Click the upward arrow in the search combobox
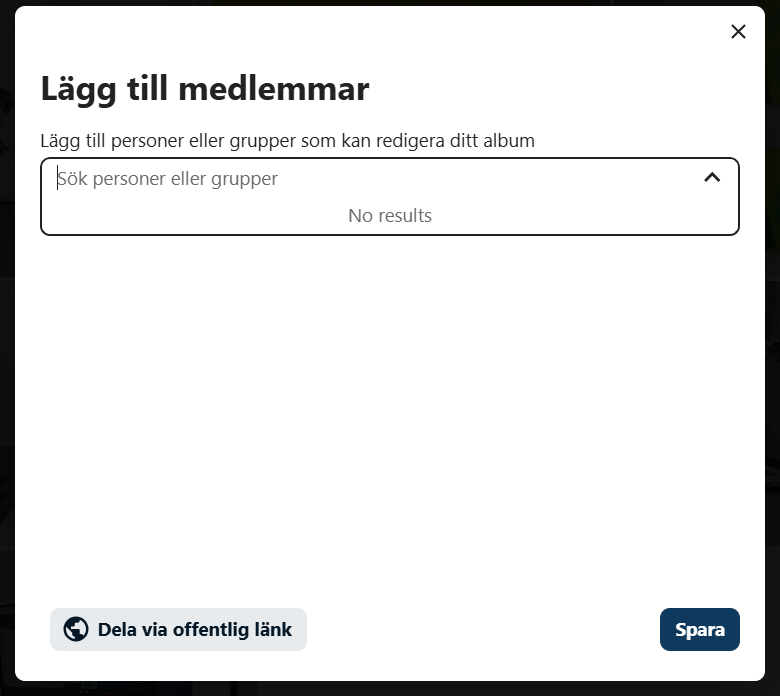780x696 pixels. tap(712, 178)
